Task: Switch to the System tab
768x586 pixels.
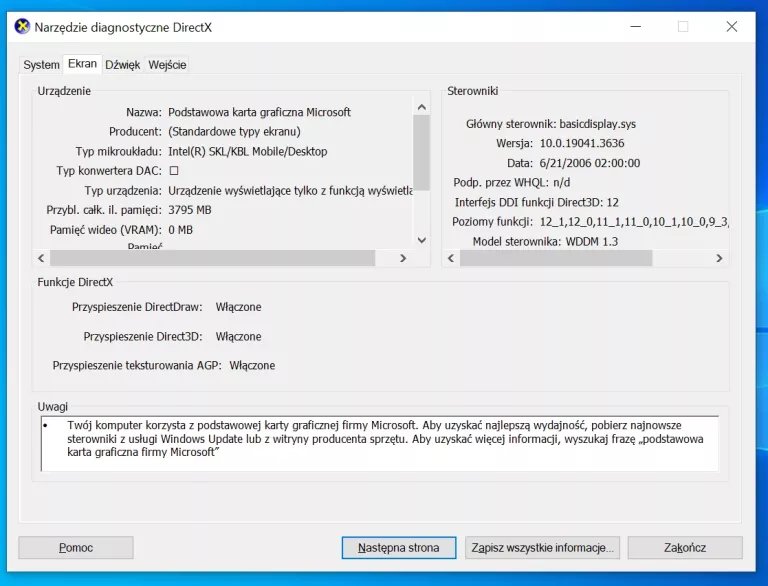Action: click(x=41, y=65)
